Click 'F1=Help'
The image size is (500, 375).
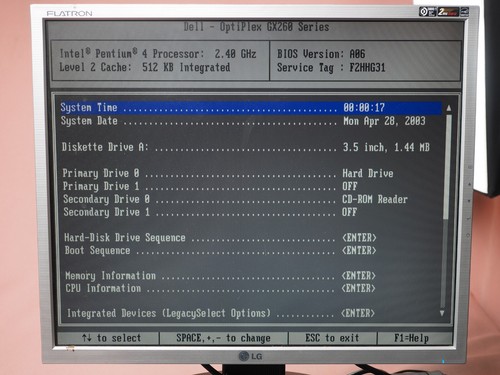click(x=411, y=338)
